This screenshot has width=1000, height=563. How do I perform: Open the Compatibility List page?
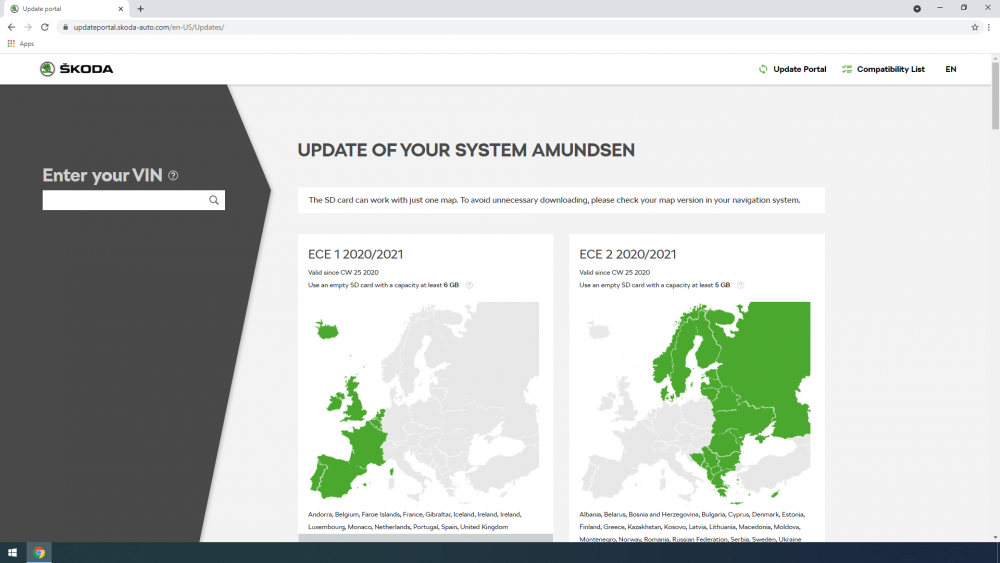coord(883,69)
